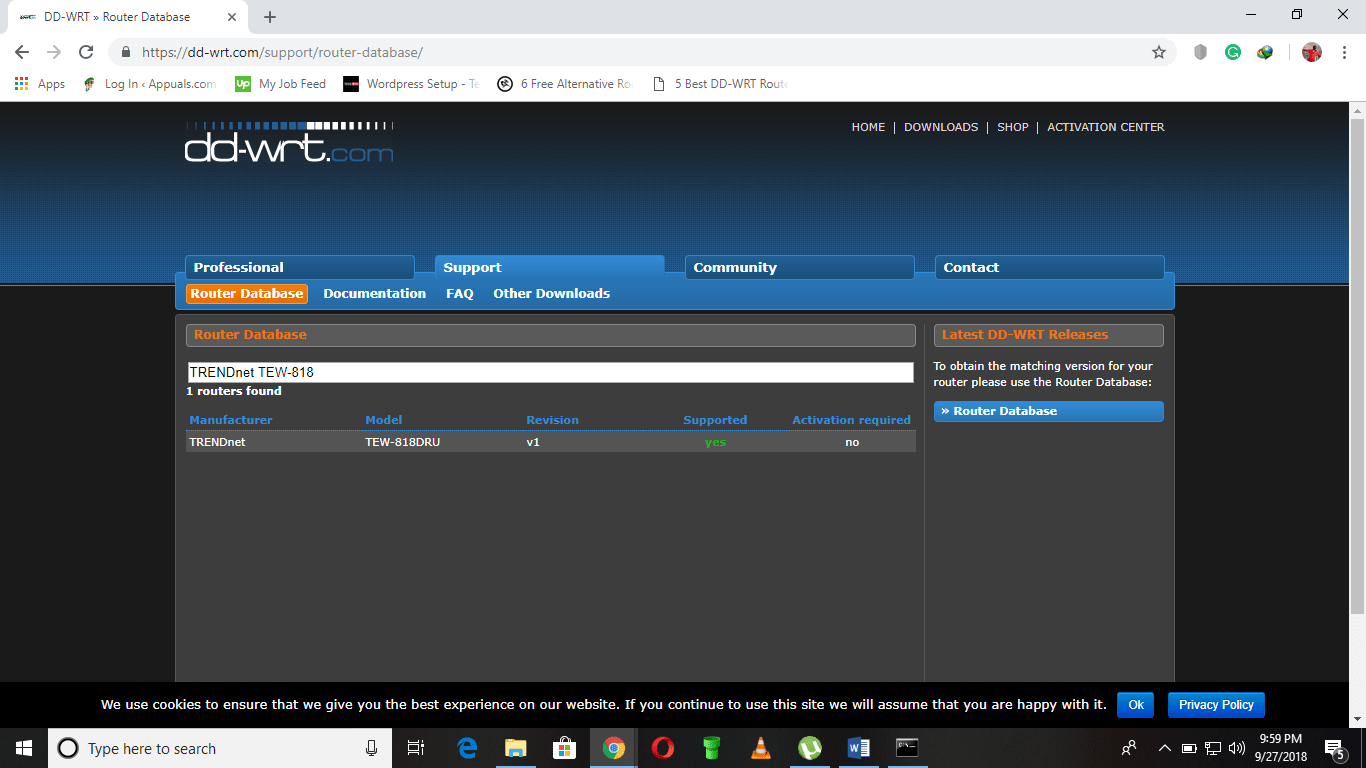Open VLC media player from the taskbar
1366x768 pixels.
(x=760, y=748)
